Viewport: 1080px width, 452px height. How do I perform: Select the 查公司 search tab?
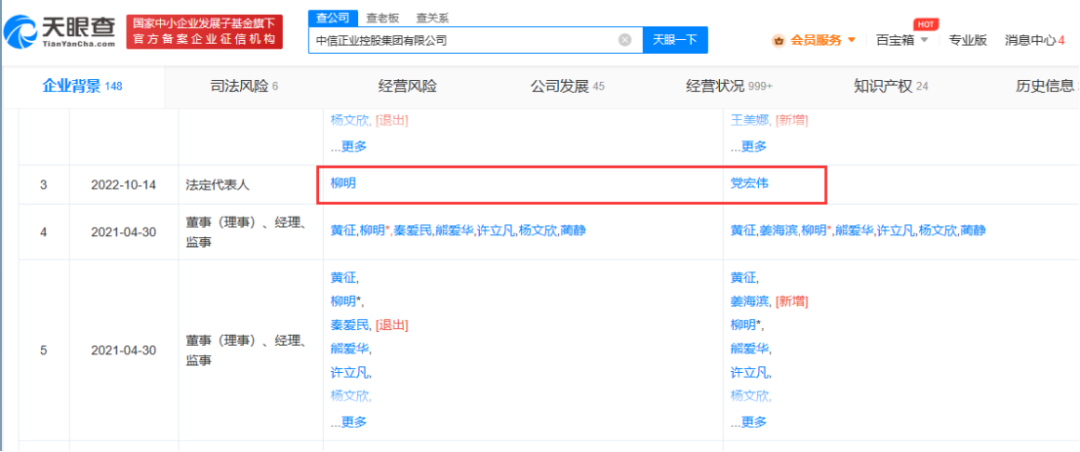333,19
